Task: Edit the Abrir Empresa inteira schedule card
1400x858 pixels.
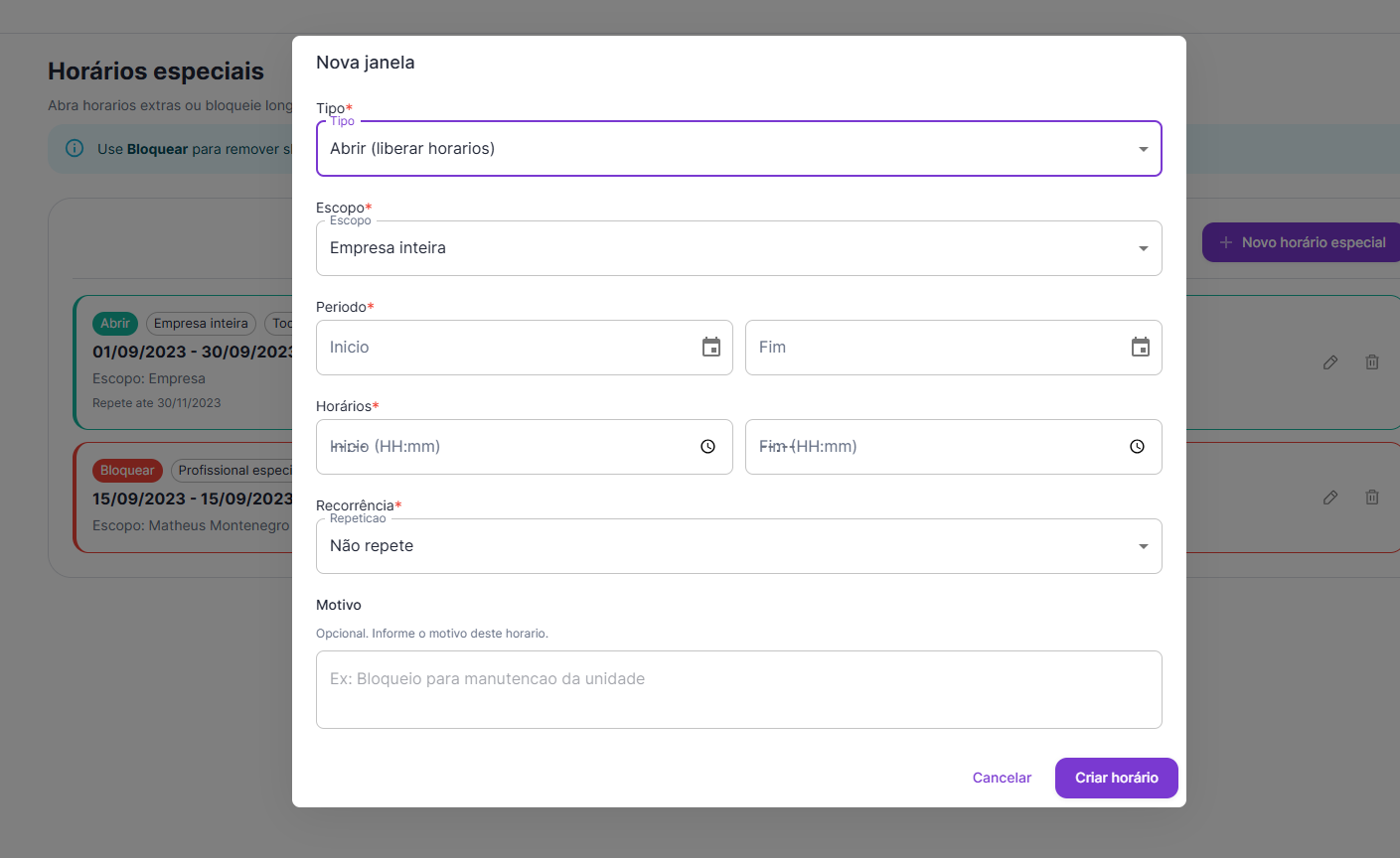Action: click(x=1330, y=362)
